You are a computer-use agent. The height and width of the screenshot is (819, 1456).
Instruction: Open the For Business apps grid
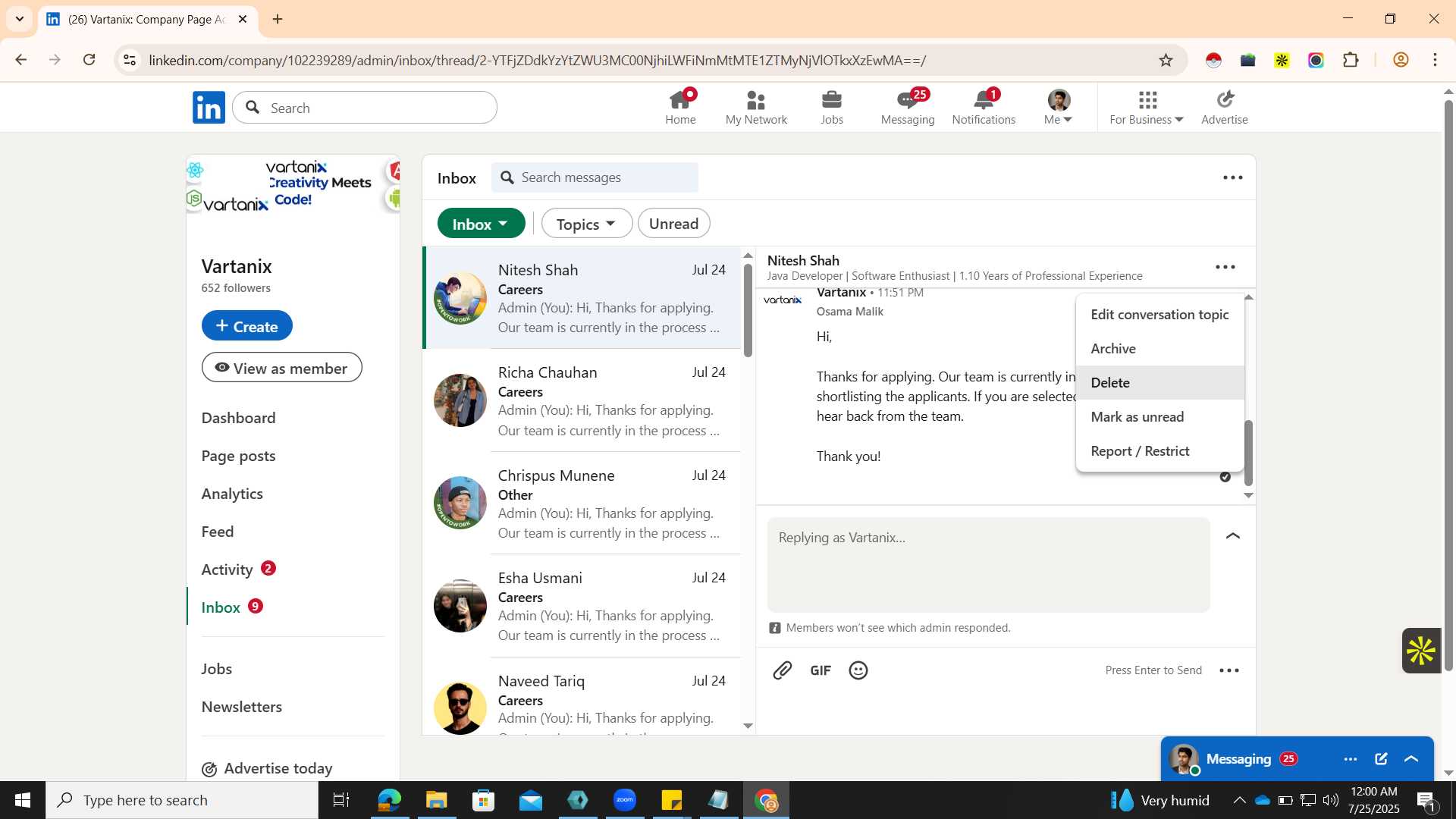(1147, 107)
